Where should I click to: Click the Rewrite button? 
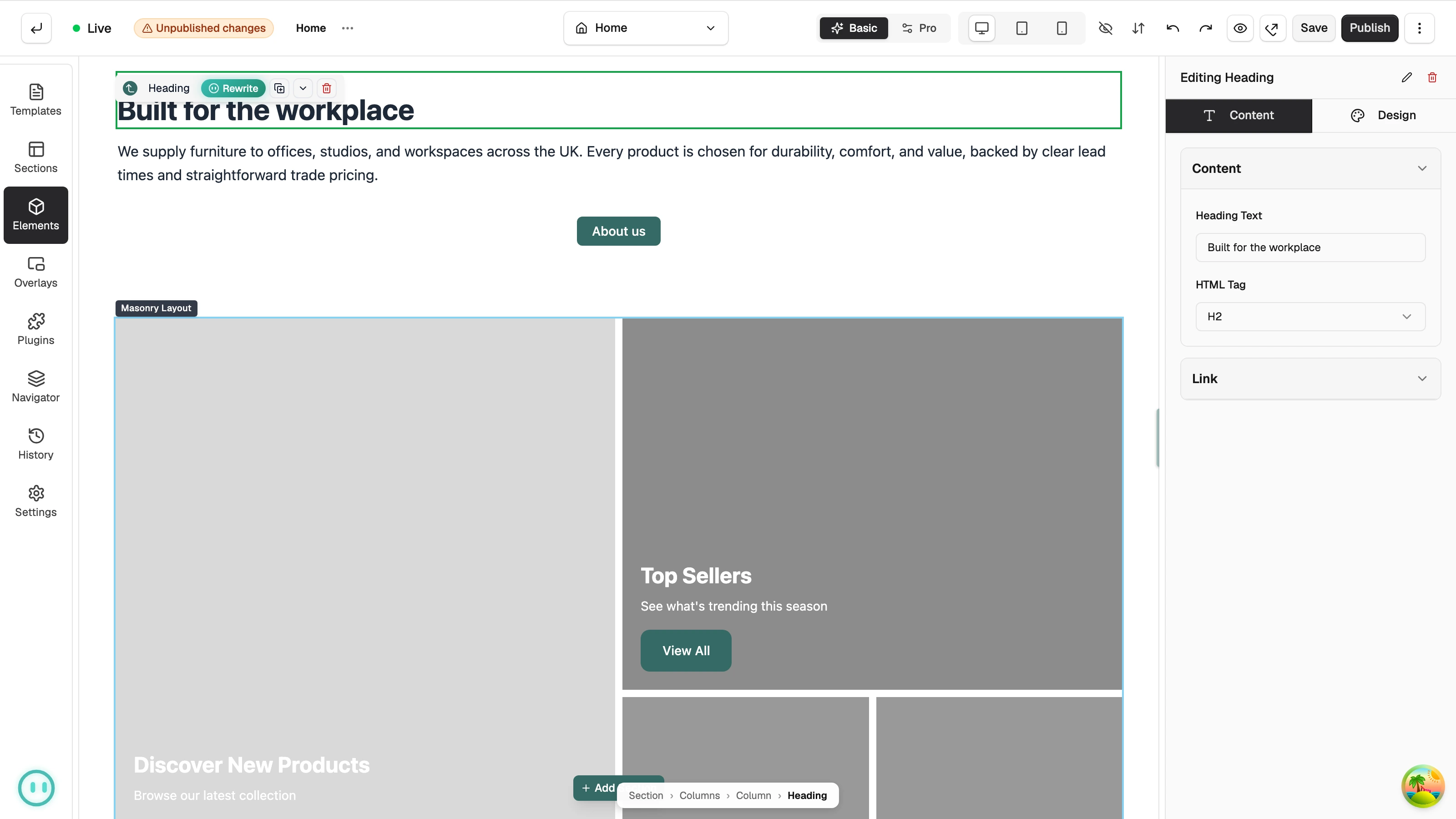(x=233, y=88)
